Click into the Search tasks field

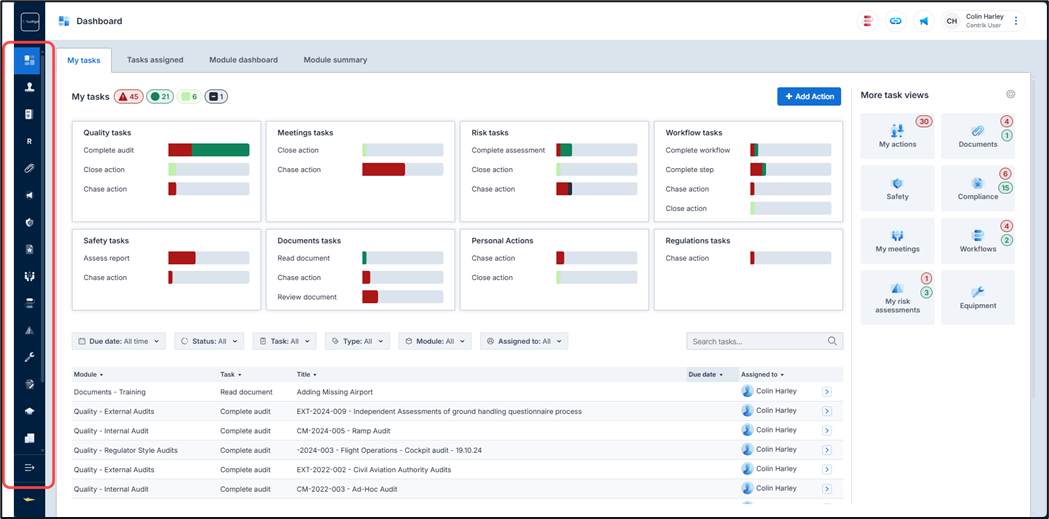click(x=758, y=341)
